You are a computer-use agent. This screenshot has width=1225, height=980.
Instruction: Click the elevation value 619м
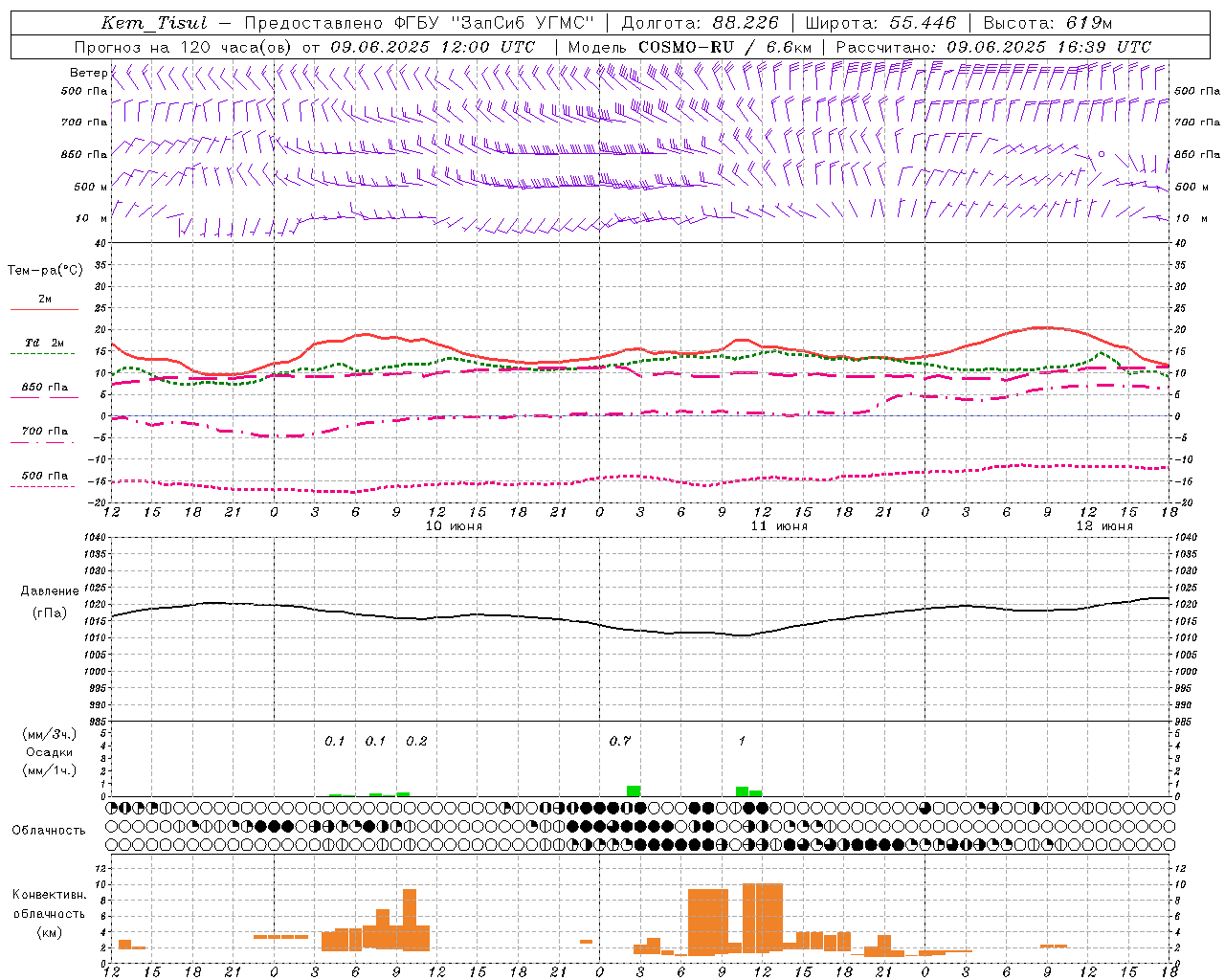[1088, 23]
